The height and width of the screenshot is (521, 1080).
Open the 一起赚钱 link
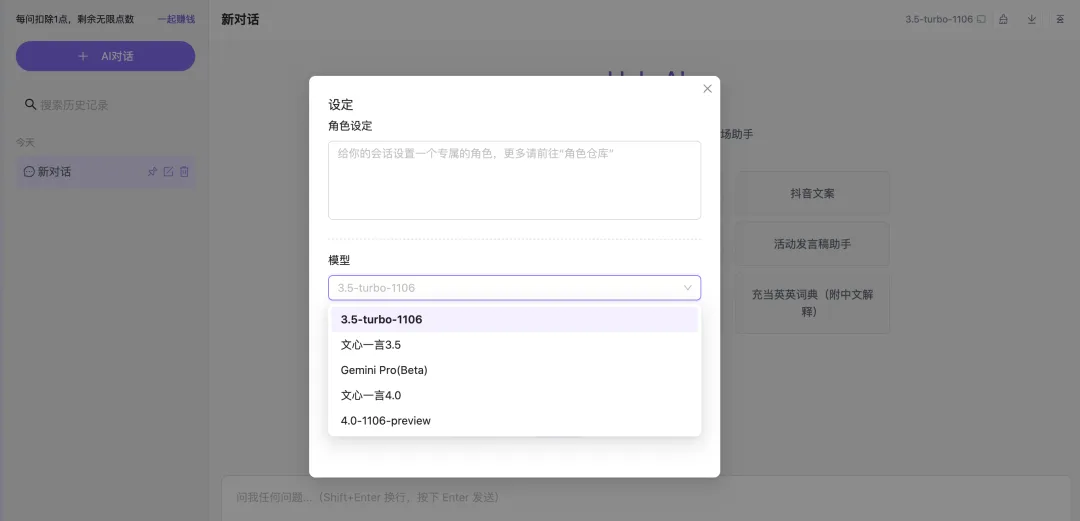click(x=175, y=19)
